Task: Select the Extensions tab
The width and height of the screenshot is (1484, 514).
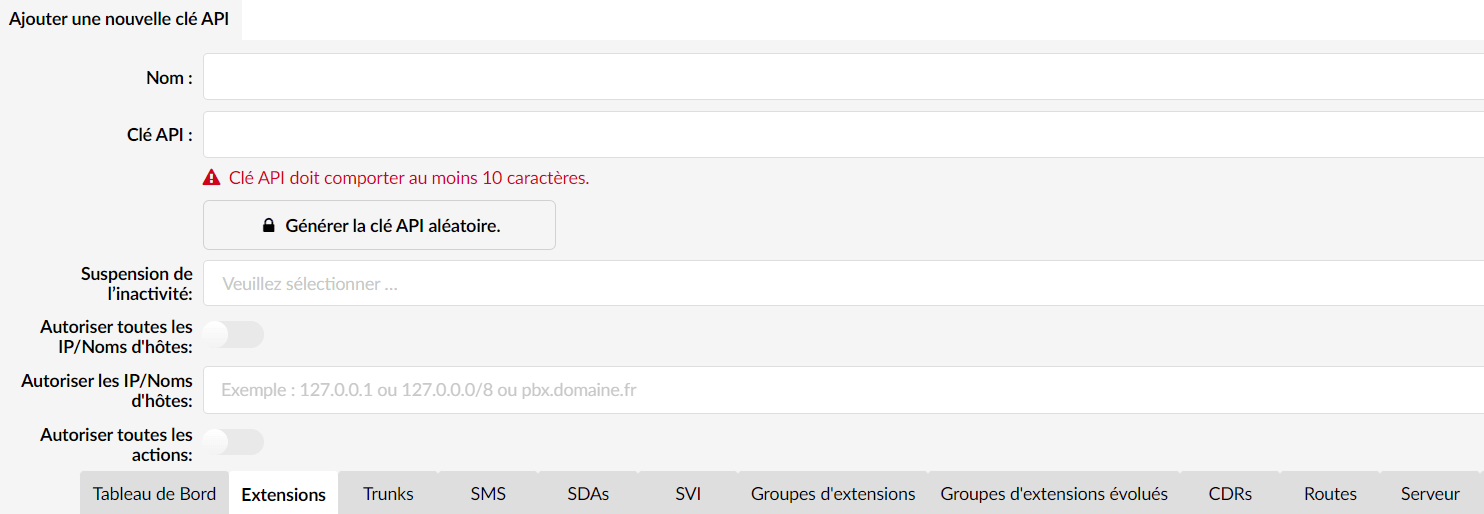Action: (x=284, y=493)
